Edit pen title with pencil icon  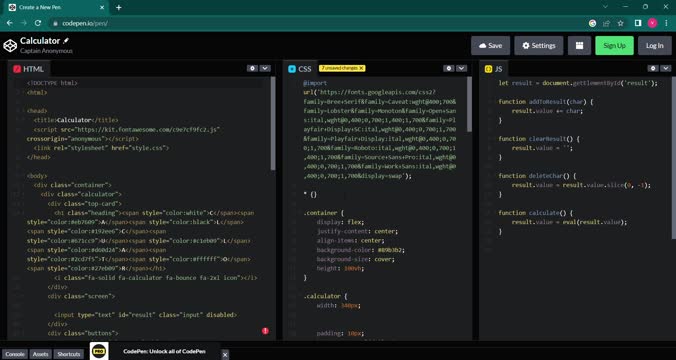(x=66, y=41)
